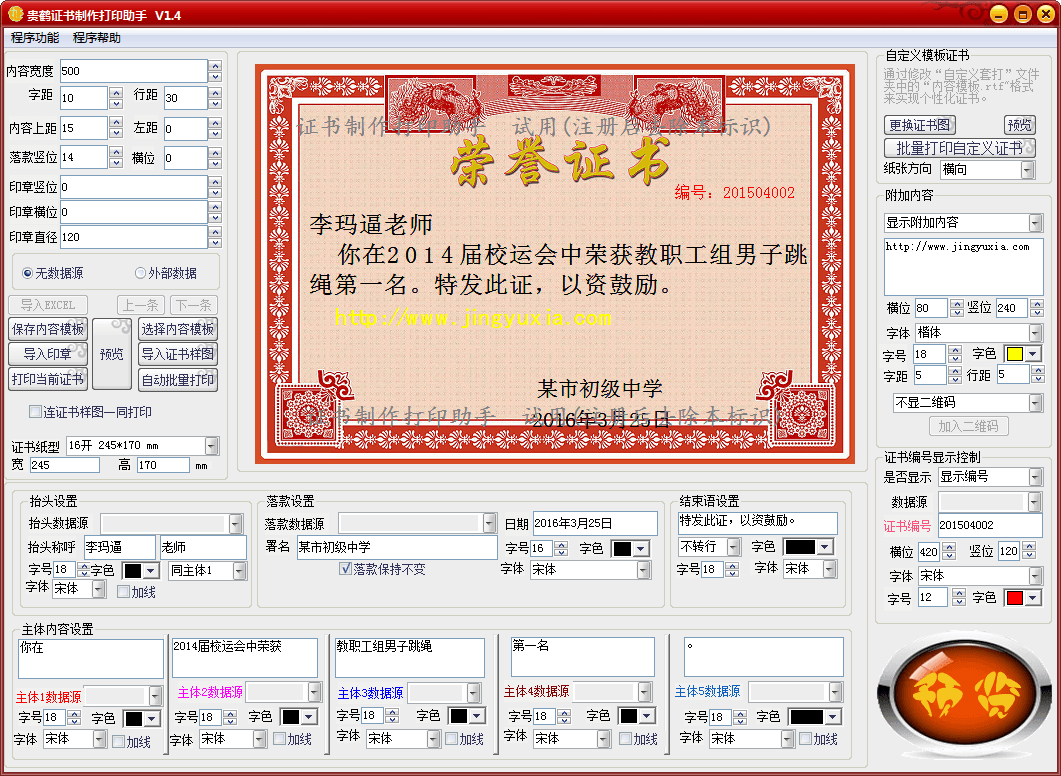Screen dimensions: 1061x776
Task: Check 加线 under 抬头设置
Action: 123,592
